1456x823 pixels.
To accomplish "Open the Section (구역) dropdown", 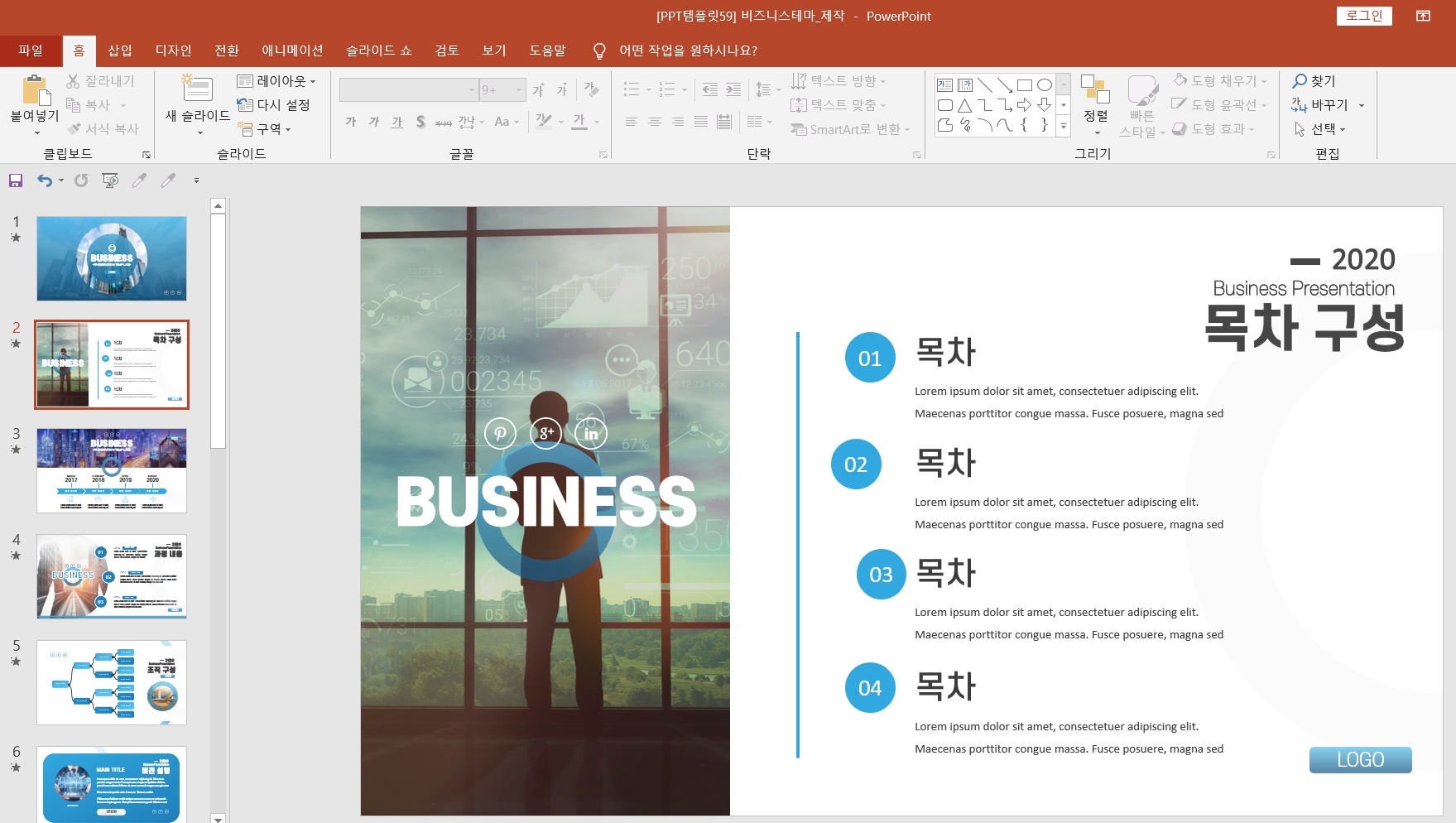I will click(264, 129).
